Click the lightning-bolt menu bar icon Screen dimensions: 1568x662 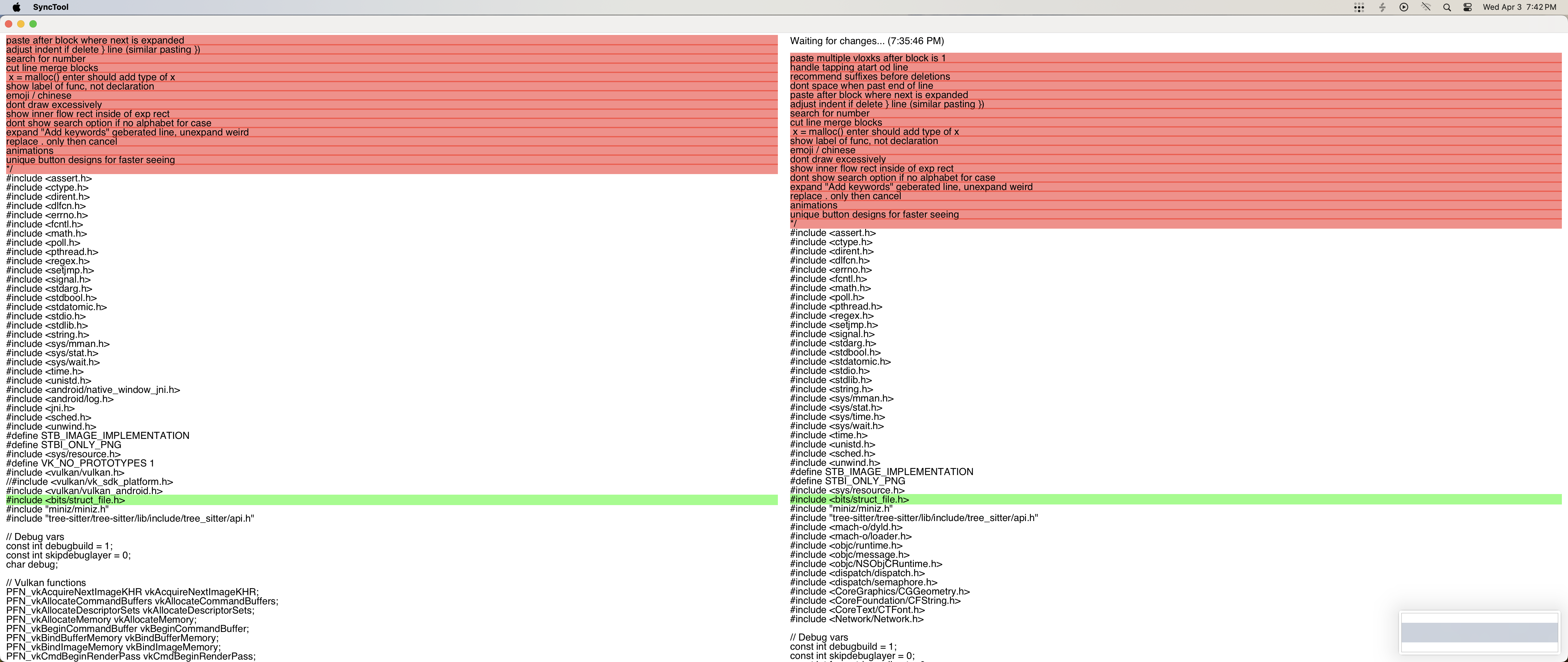[x=1382, y=7]
